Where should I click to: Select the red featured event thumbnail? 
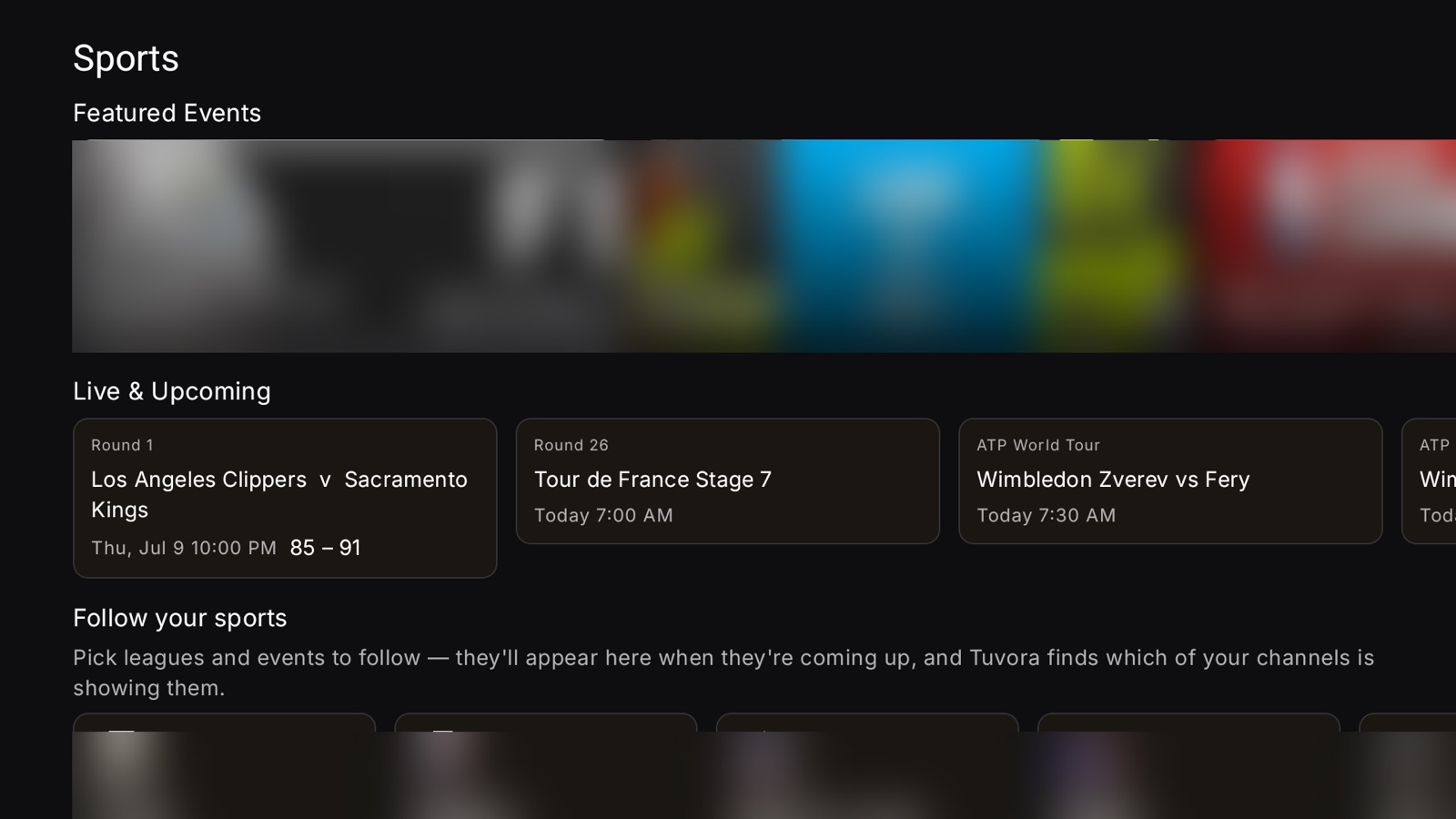point(1329,246)
